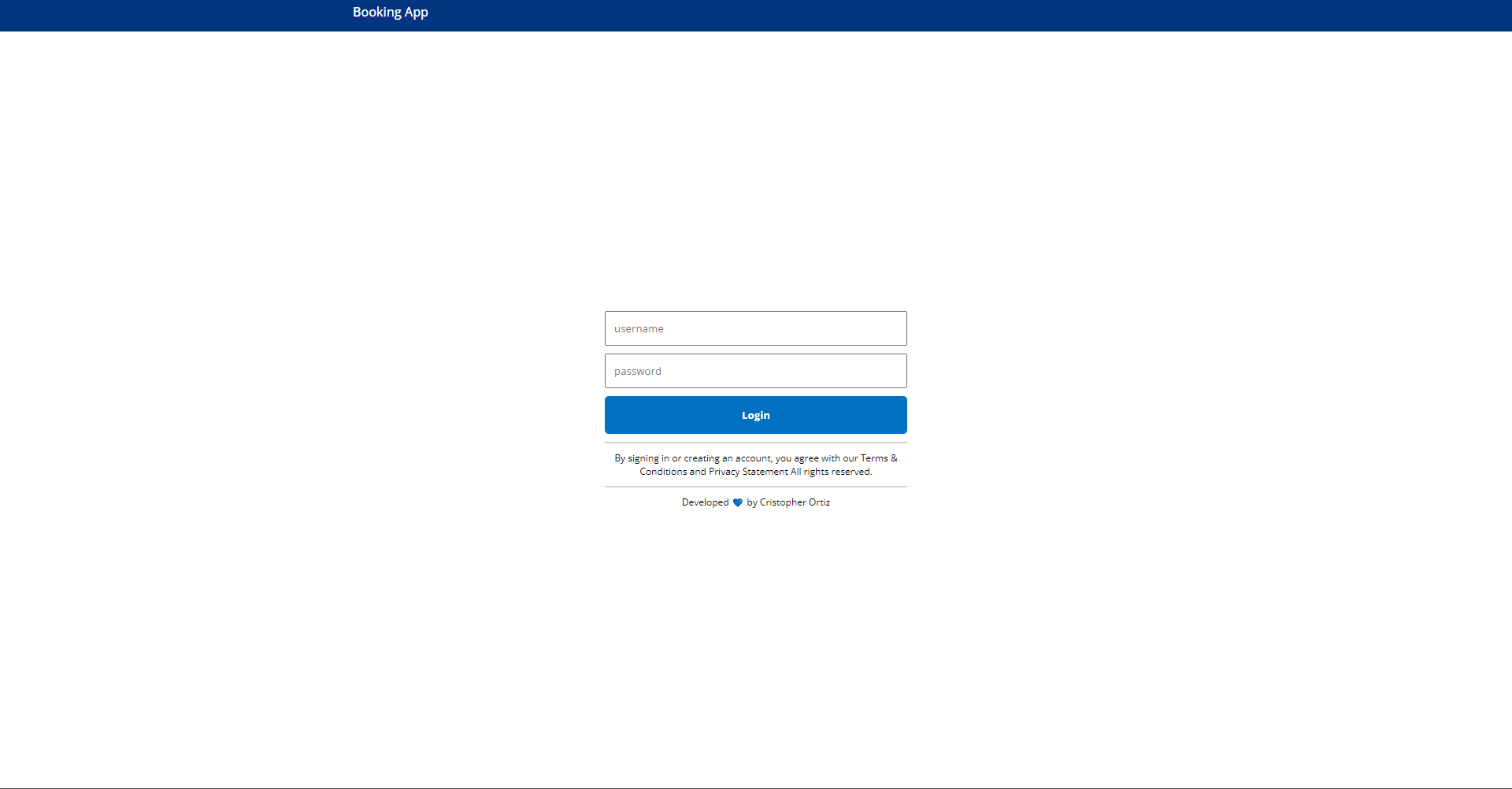
Task: Click the Login button
Action: pyautogui.click(x=755, y=415)
